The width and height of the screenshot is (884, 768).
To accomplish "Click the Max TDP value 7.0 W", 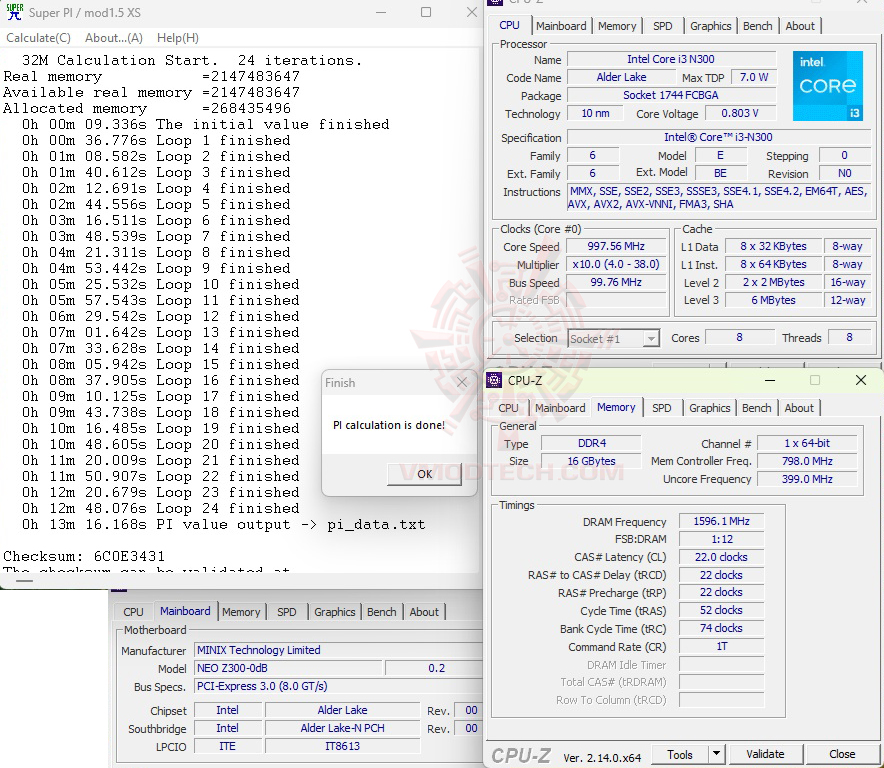I will tap(754, 77).
